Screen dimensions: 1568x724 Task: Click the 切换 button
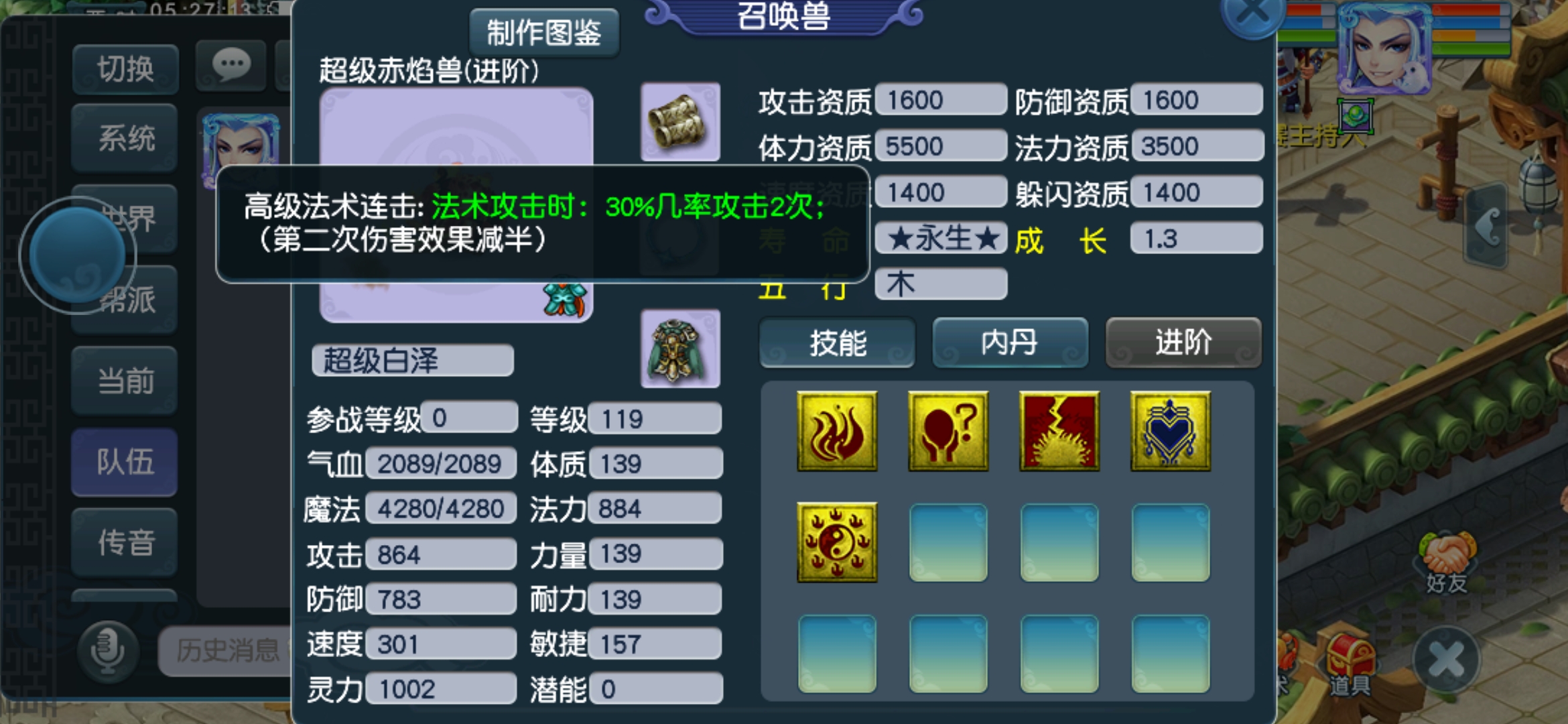[x=125, y=69]
